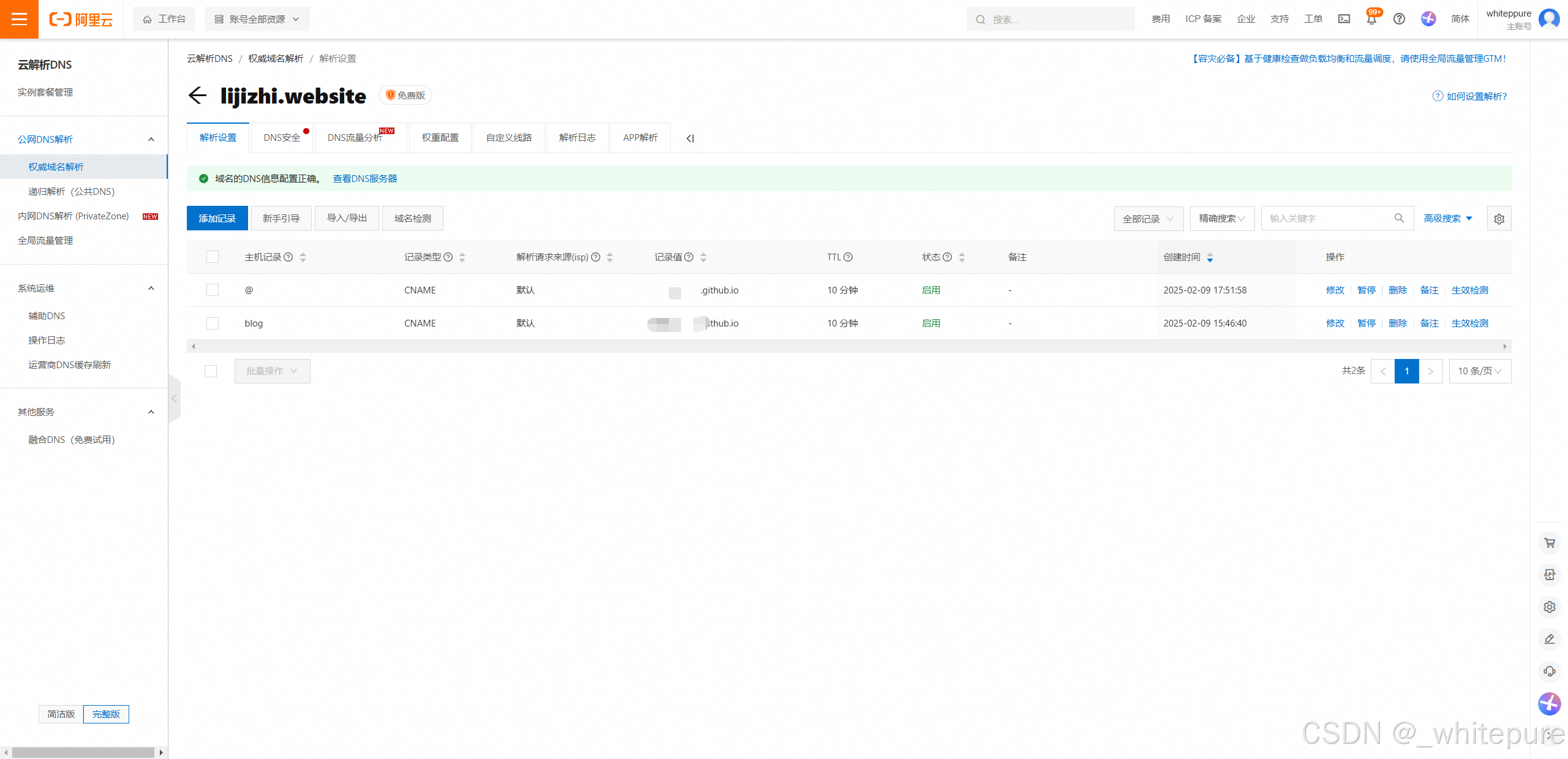Contact customer service via headset icon
This screenshot has height=759, width=1568.
[1550, 671]
